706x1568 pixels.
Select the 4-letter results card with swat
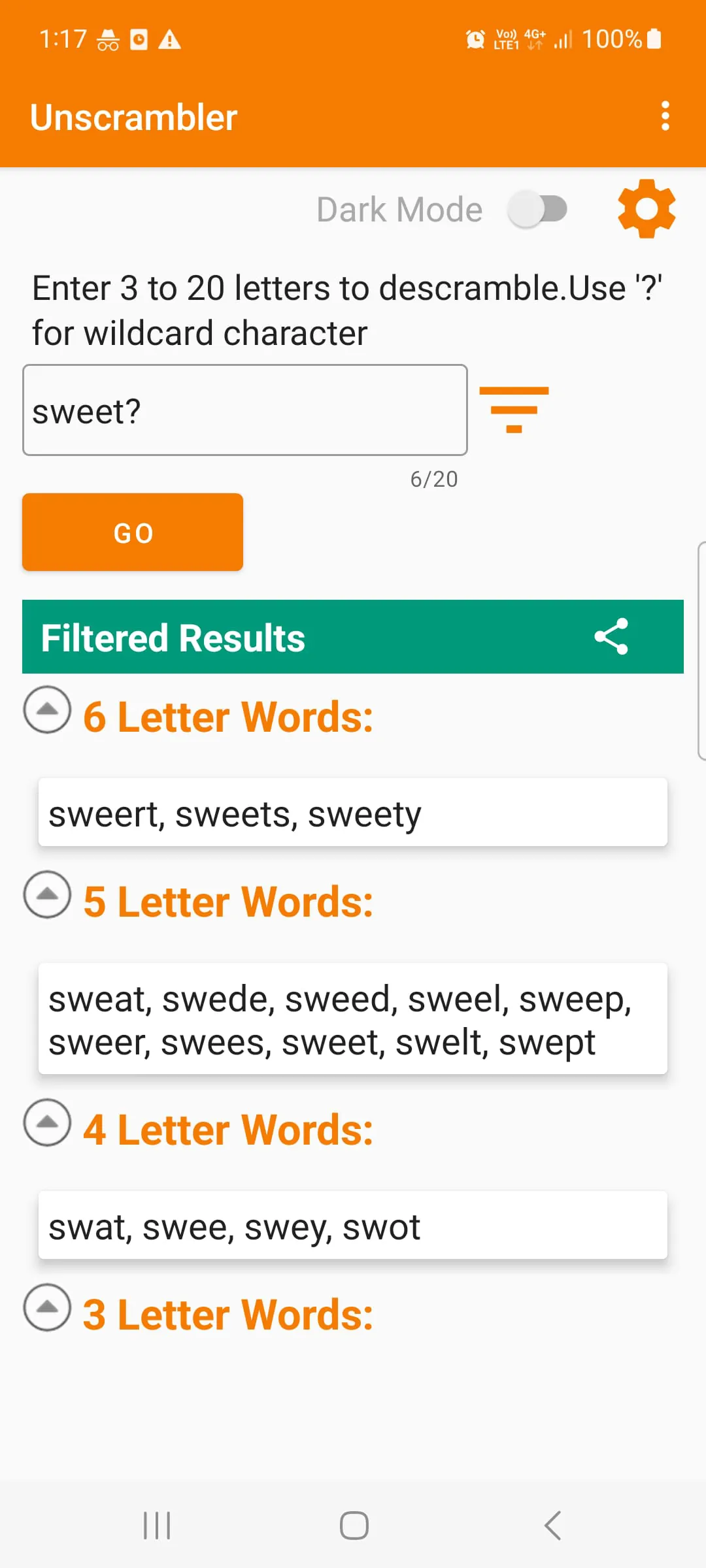353,1225
